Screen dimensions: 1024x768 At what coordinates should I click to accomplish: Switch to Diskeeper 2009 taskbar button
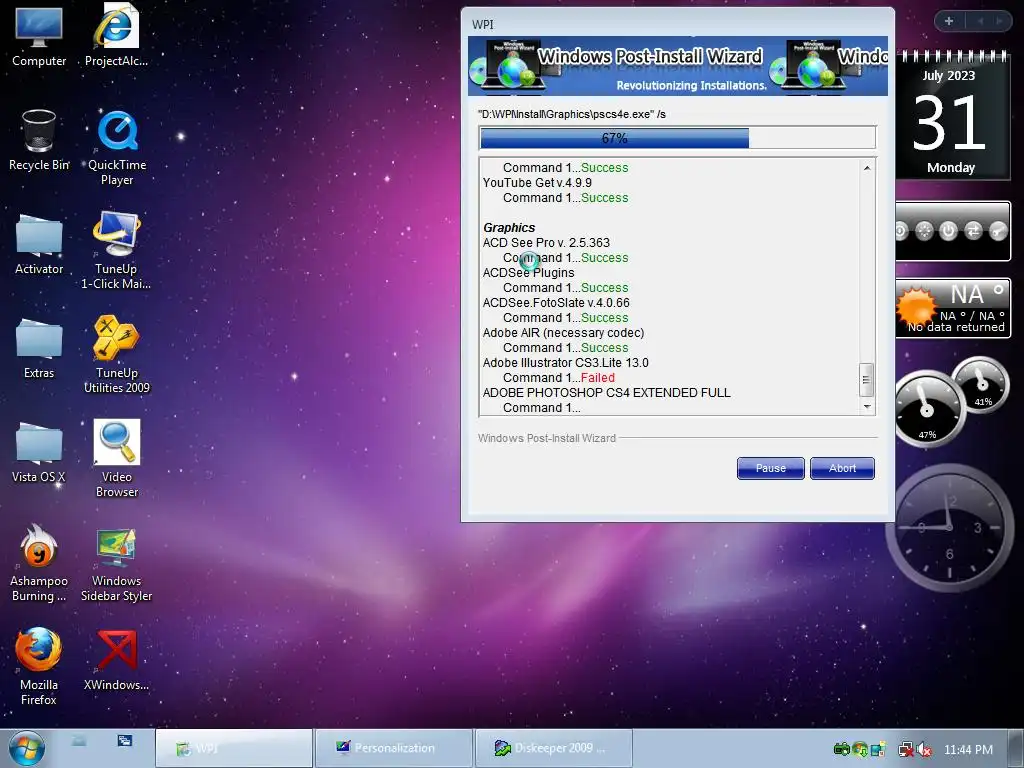[554, 748]
